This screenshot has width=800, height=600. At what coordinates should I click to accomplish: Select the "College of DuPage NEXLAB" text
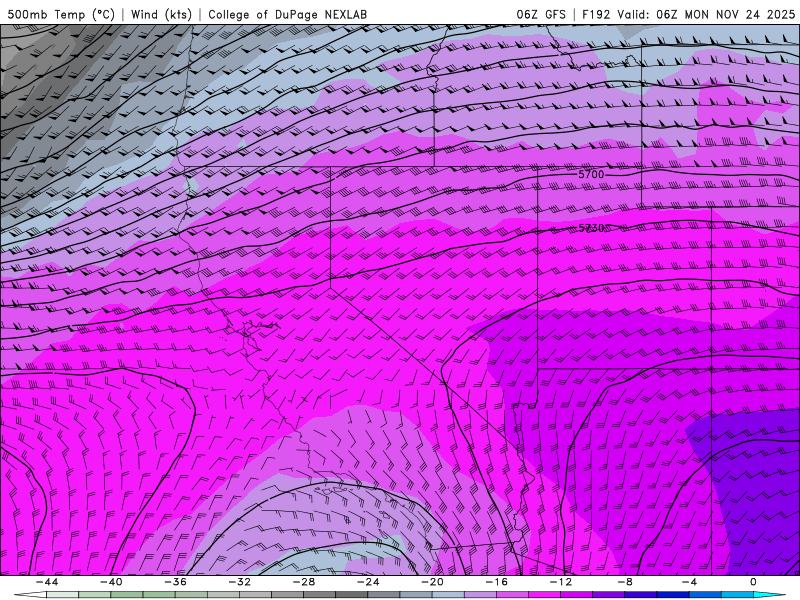click(287, 15)
